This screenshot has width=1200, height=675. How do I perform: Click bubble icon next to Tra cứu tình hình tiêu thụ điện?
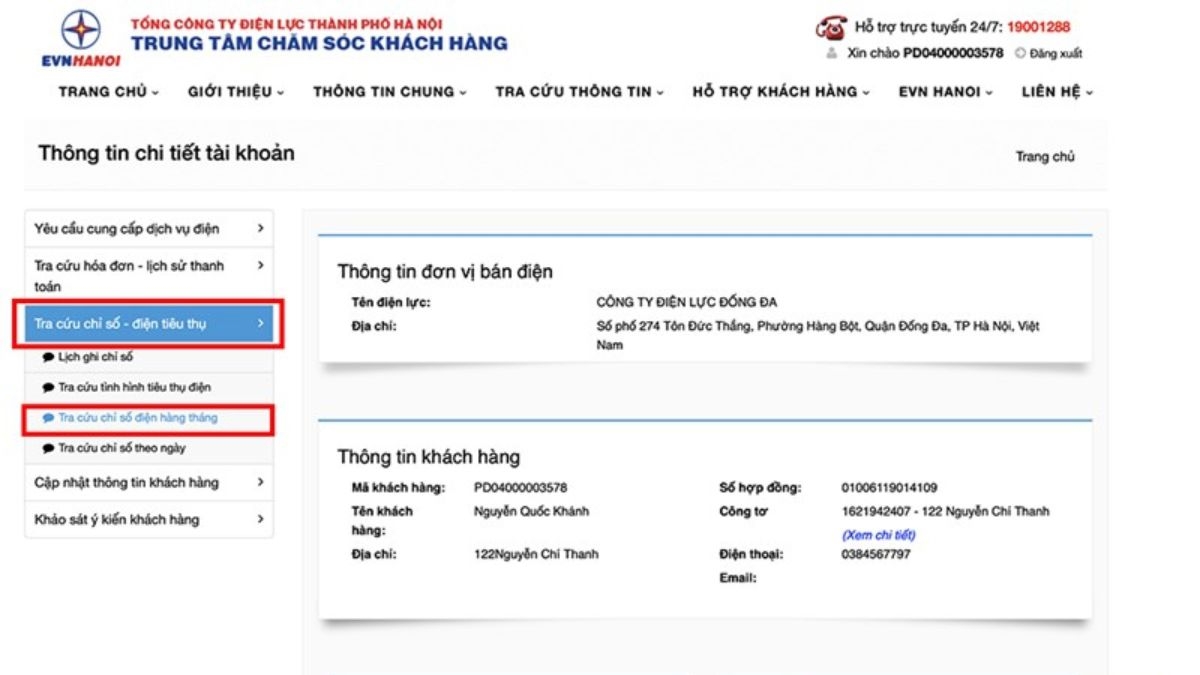(48, 387)
